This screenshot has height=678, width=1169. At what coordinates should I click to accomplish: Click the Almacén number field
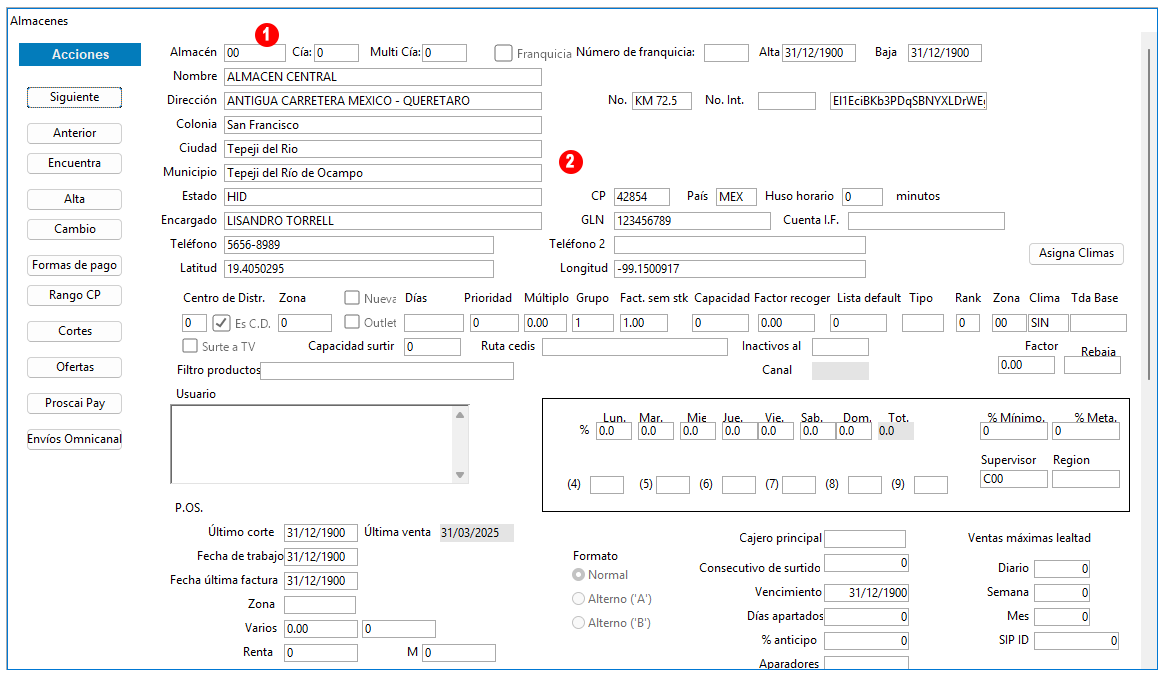[255, 53]
